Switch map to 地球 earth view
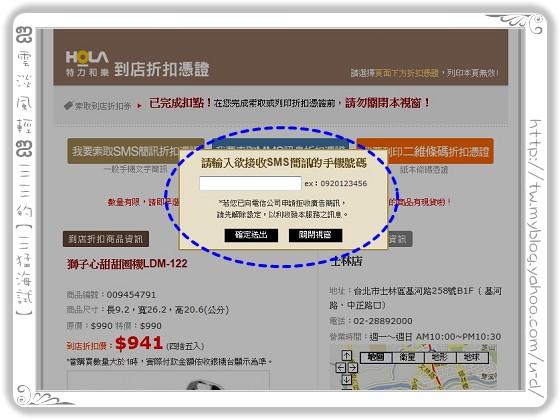 click(x=472, y=358)
